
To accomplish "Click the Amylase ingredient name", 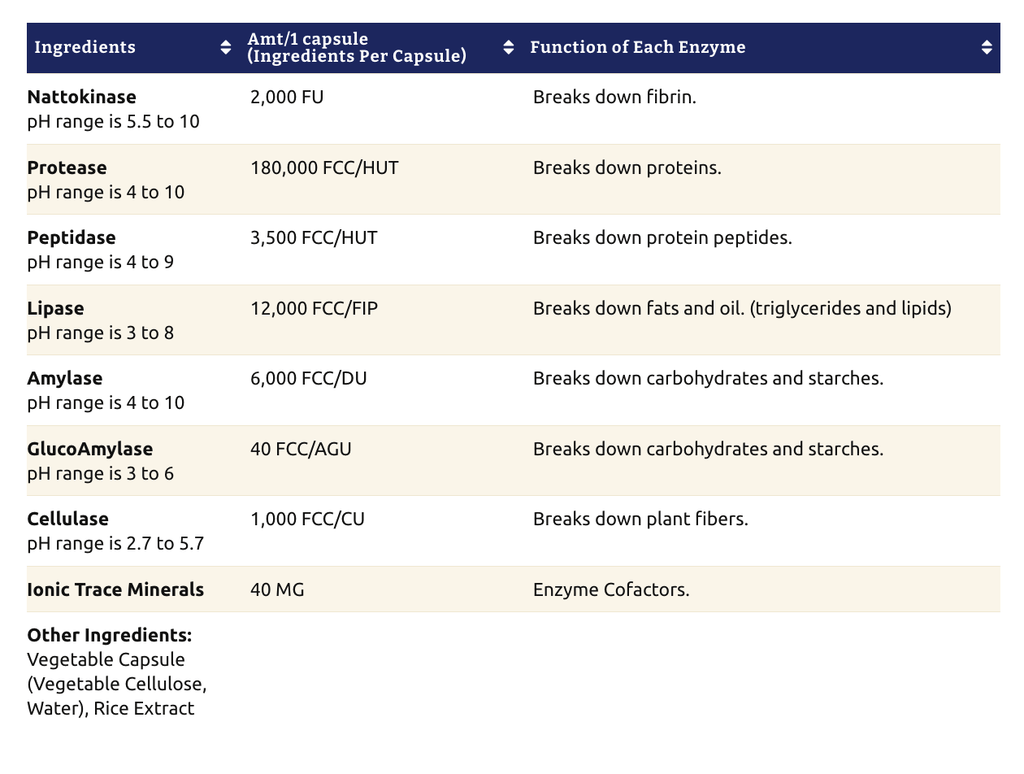I will pos(65,378).
